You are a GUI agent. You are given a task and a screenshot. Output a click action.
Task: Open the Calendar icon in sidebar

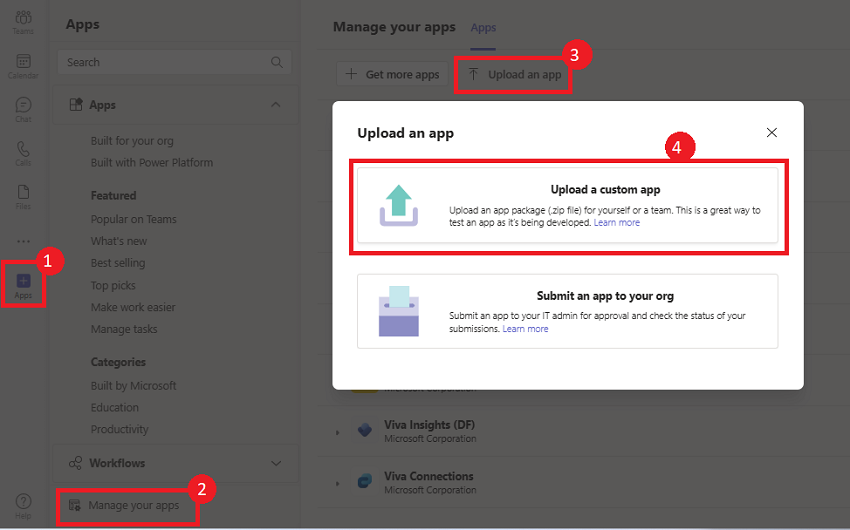click(23, 66)
